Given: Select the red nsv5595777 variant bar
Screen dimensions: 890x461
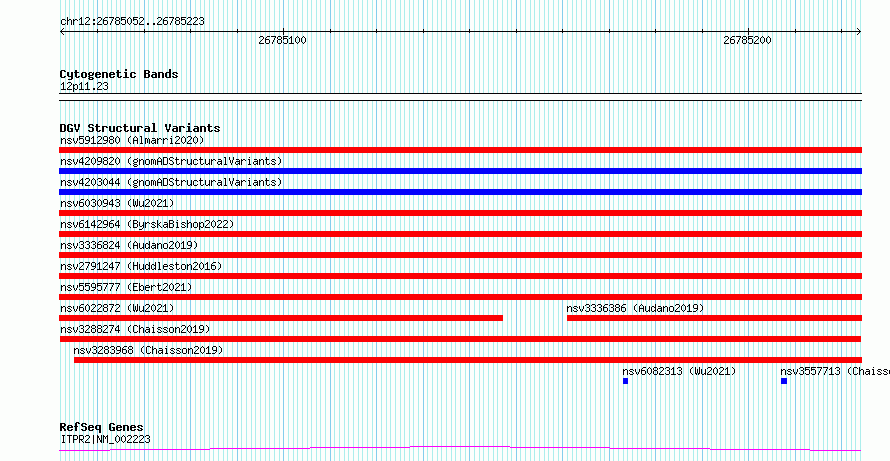Looking at the screenshot, I should click(460, 297).
